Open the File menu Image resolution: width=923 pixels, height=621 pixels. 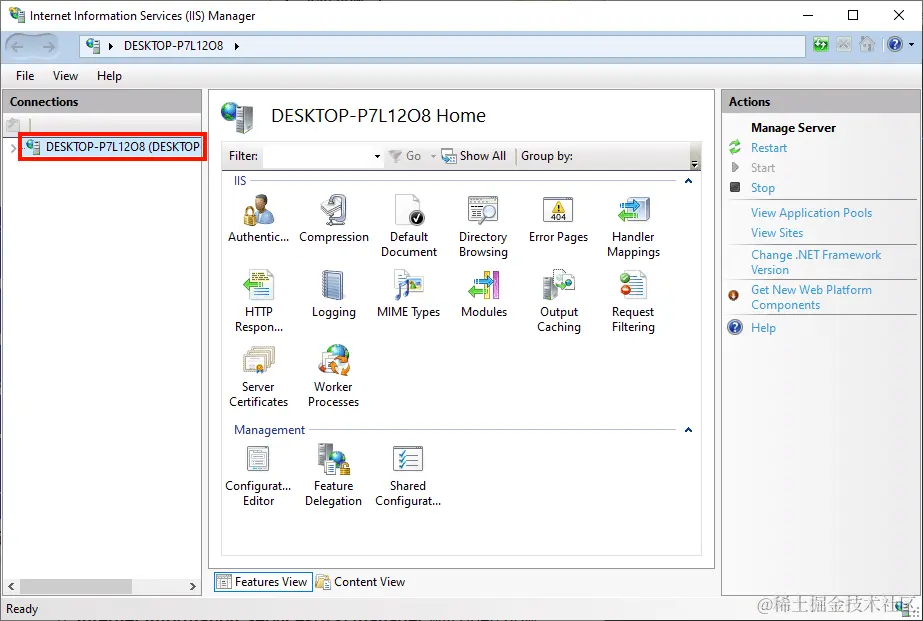[x=25, y=76]
